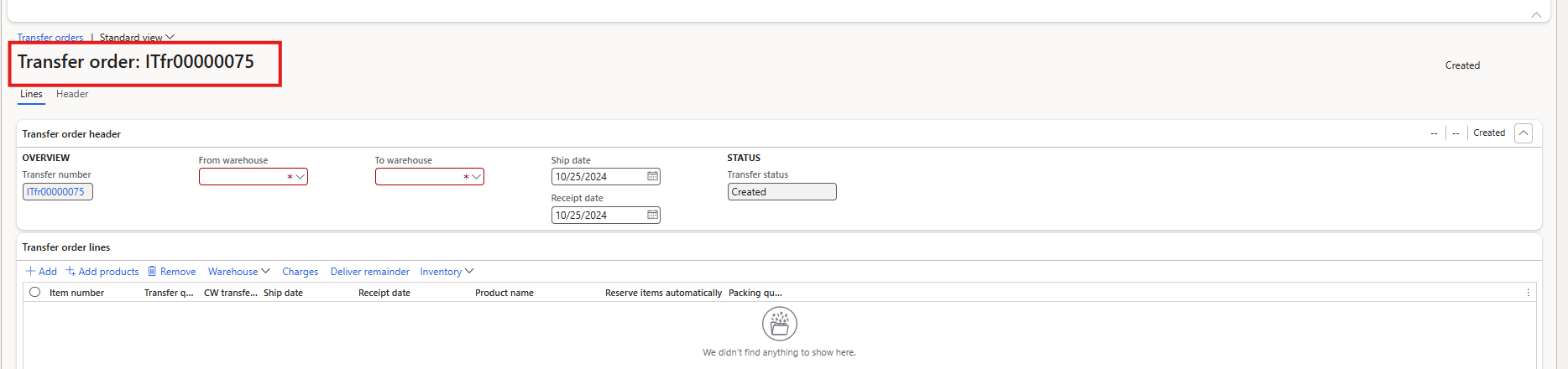This screenshot has height=369, width=1568.
Task: Open the Receipt date calendar picker
Action: tap(652, 216)
